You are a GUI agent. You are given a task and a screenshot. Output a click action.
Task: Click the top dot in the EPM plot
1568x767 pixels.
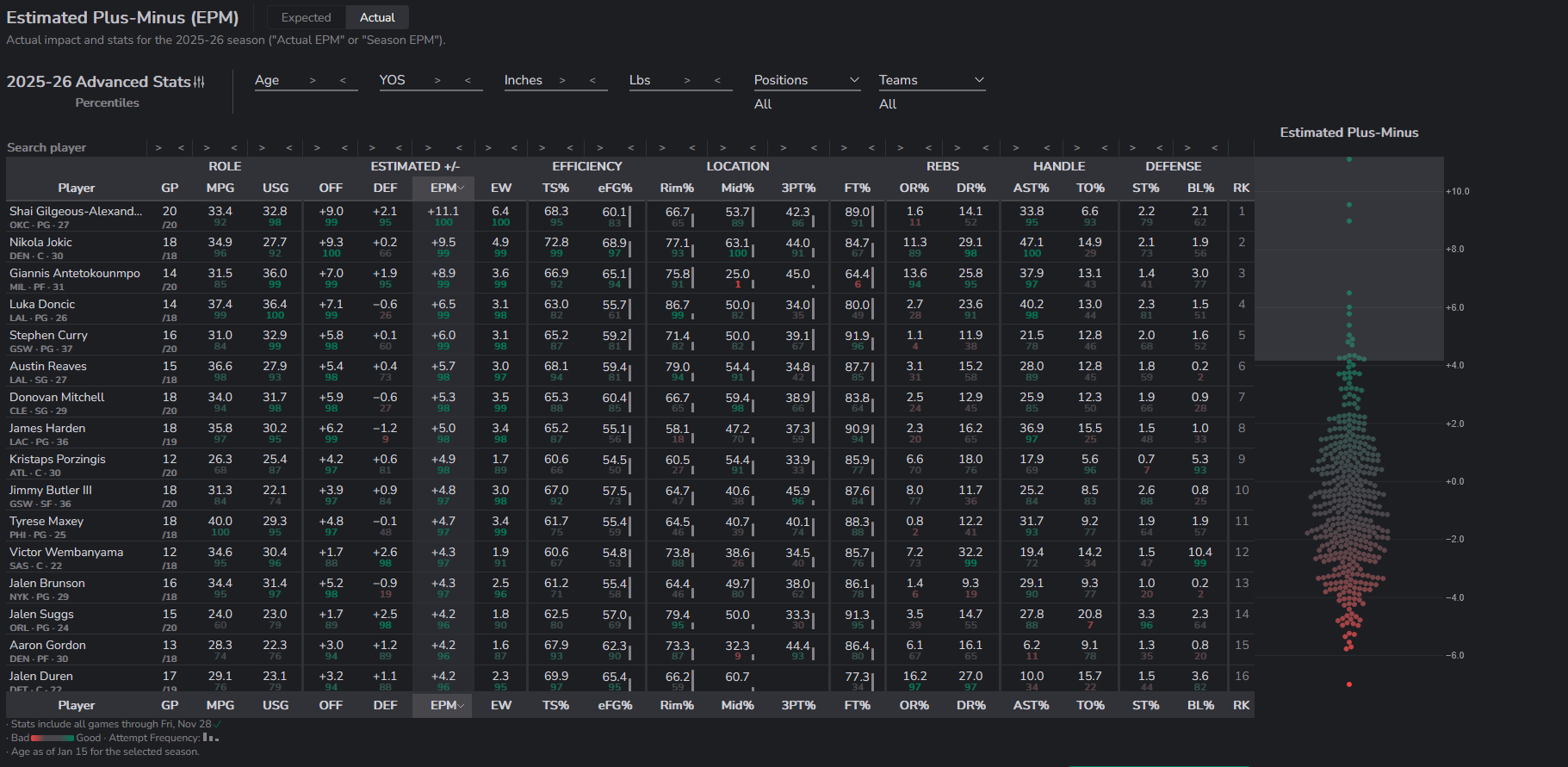coord(1349,159)
